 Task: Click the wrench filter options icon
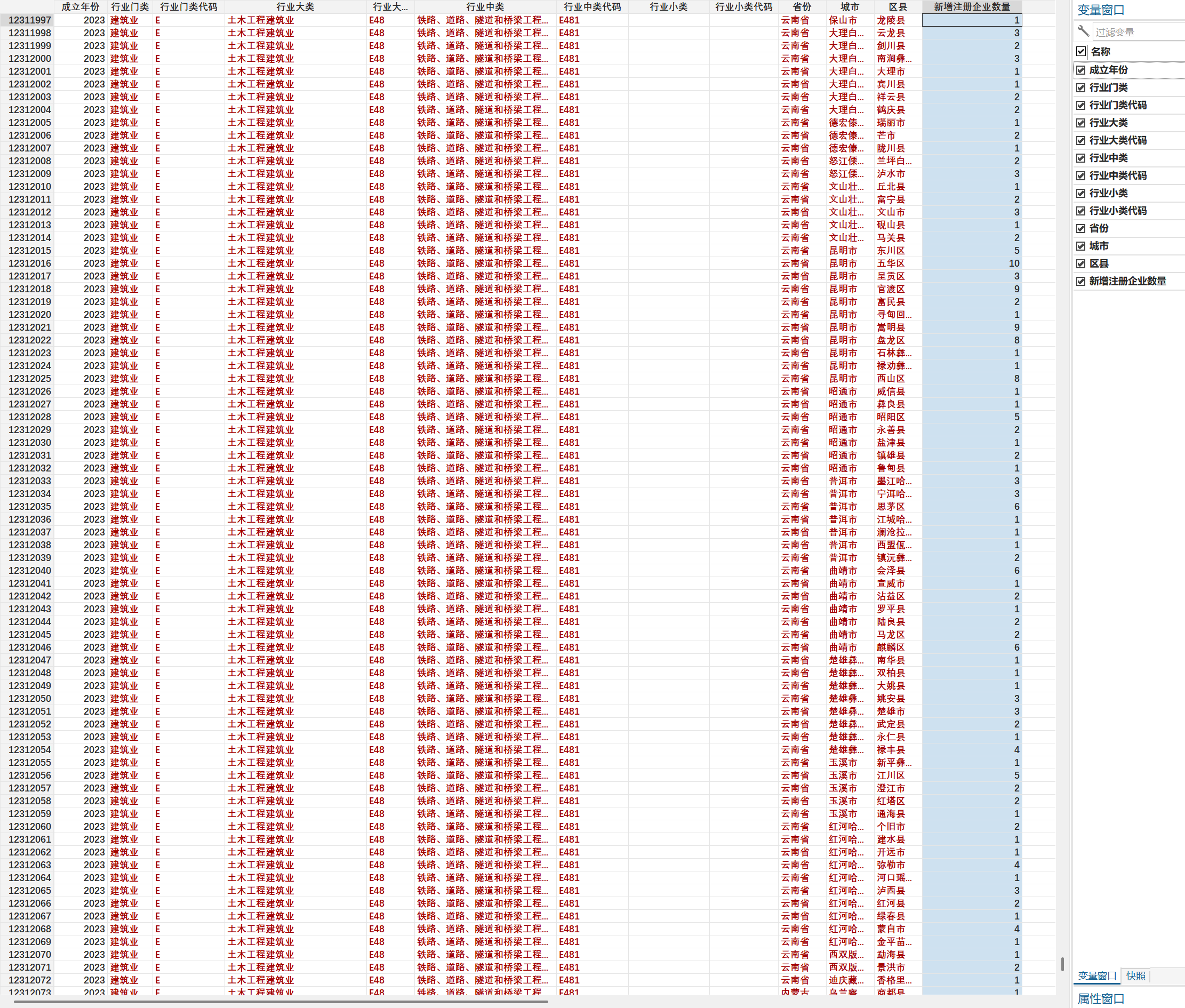coord(1083,31)
